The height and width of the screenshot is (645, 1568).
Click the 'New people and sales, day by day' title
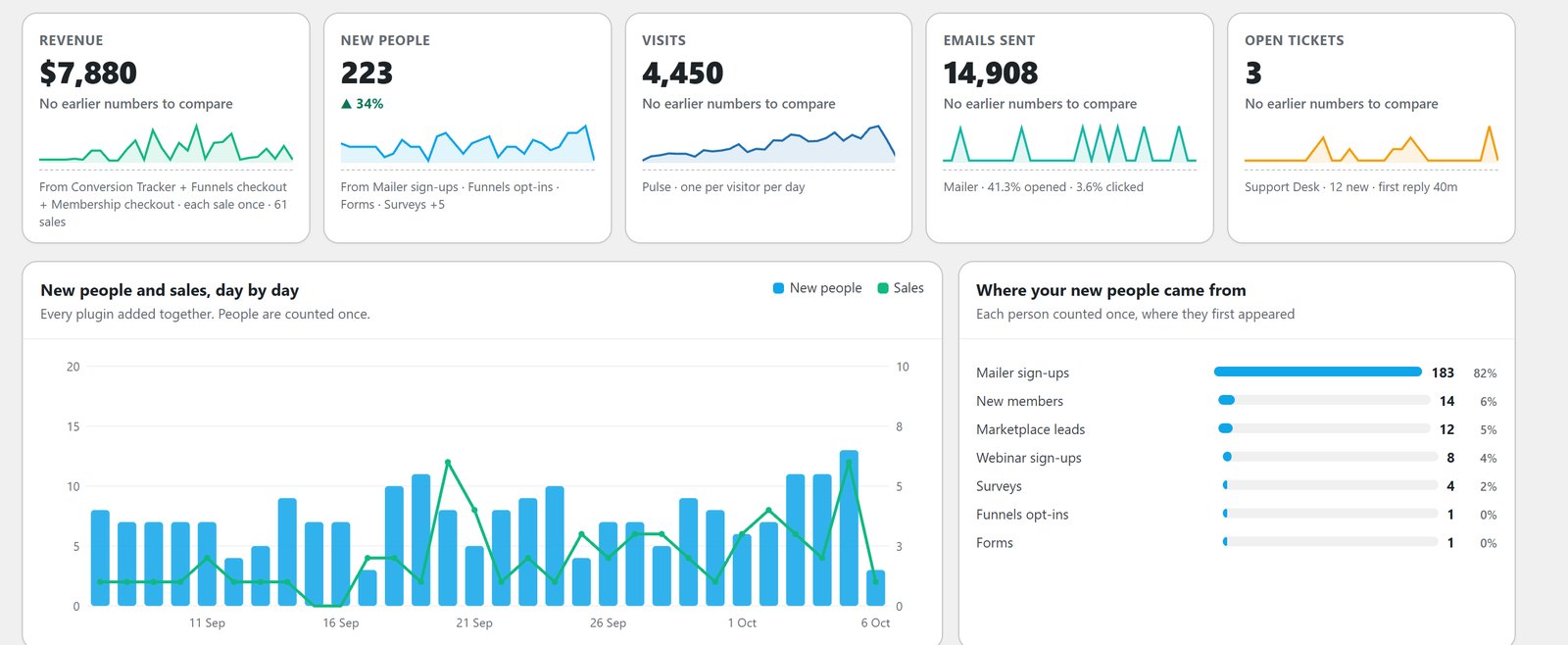[170, 290]
